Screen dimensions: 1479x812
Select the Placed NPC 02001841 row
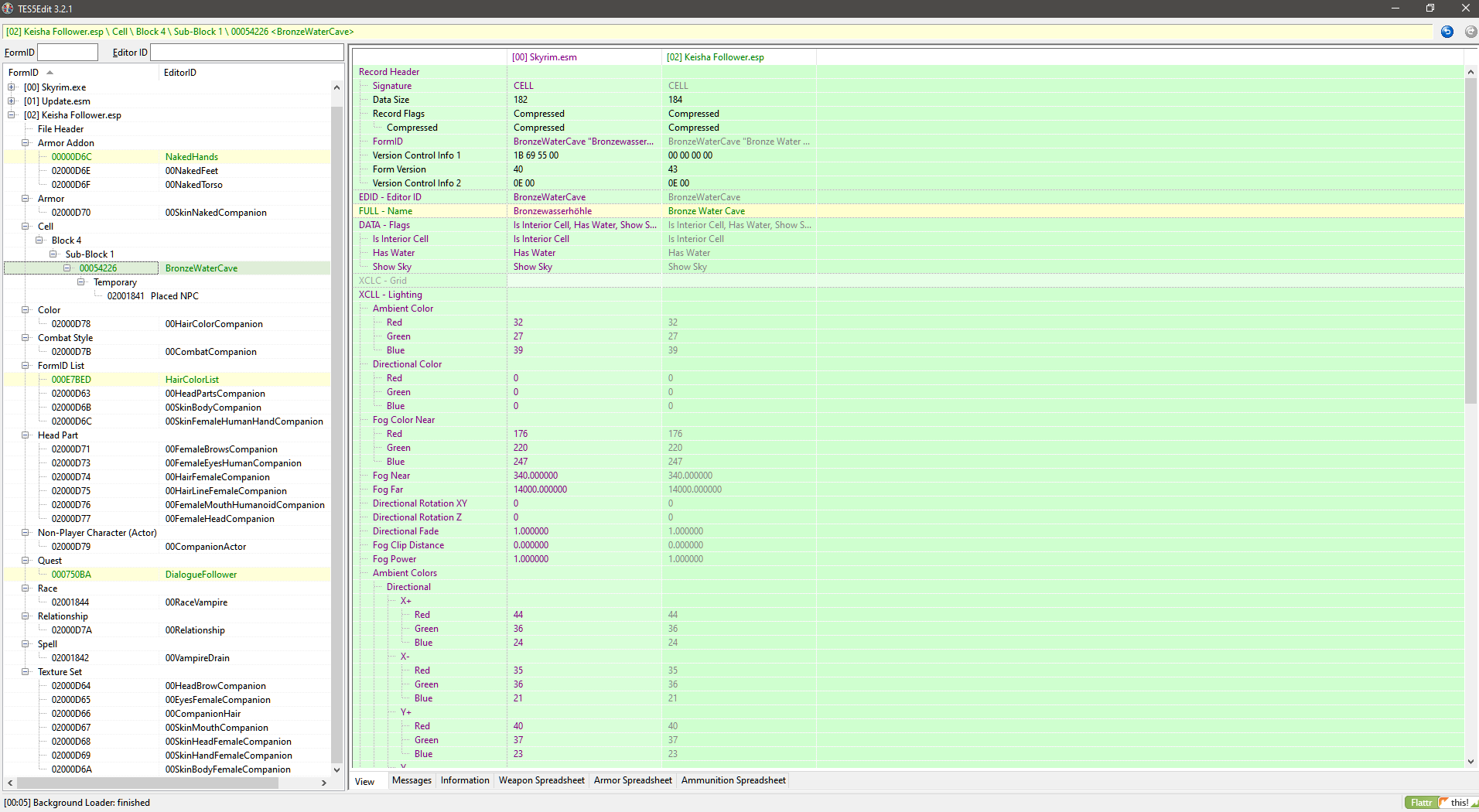[x=167, y=296]
